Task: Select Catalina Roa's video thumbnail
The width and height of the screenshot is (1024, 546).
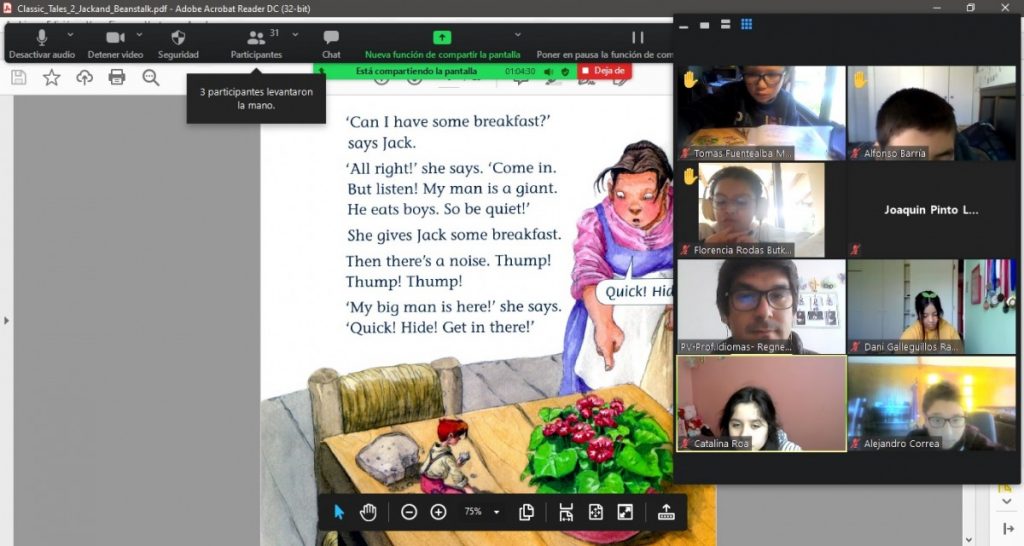Action: (x=761, y=403)
